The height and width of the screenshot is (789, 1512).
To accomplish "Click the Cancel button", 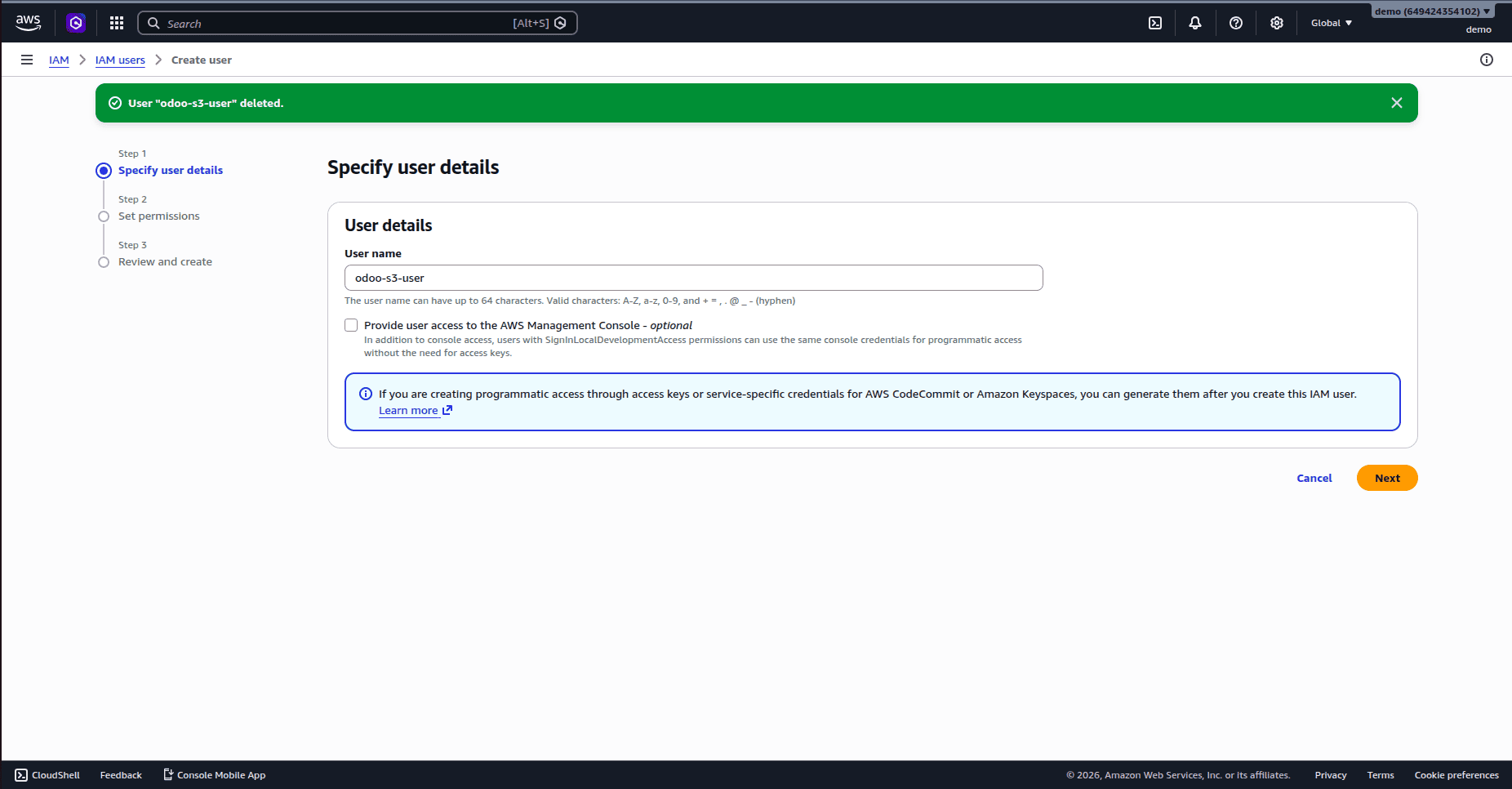I will [1314, 478].
